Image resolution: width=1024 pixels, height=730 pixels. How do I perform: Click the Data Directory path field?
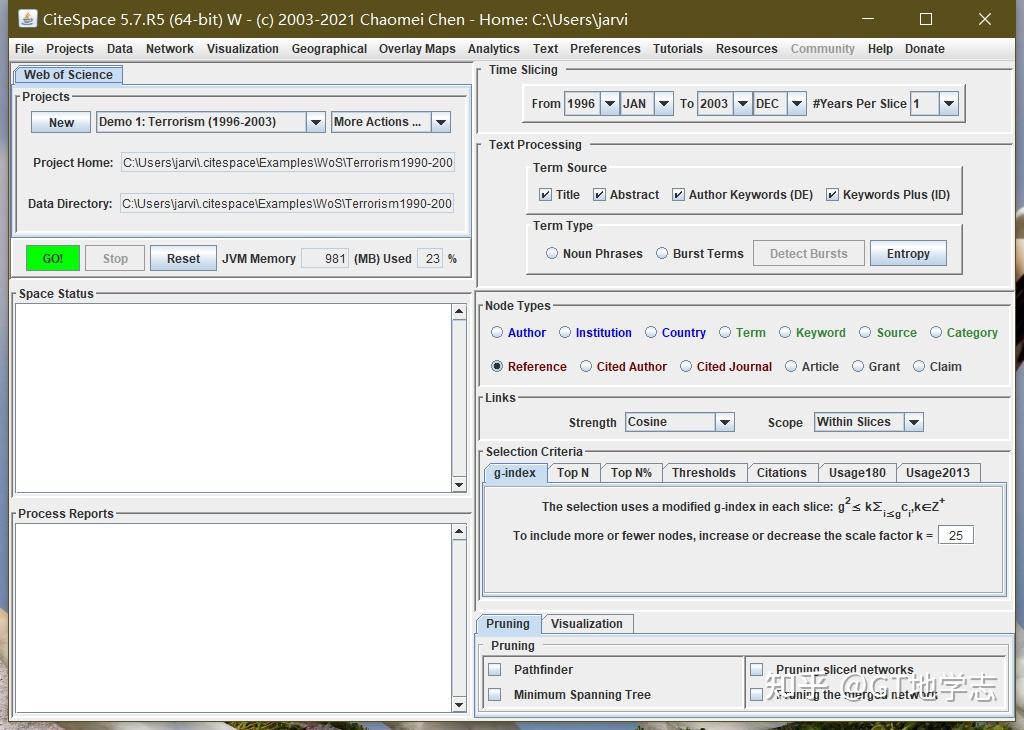287,204
